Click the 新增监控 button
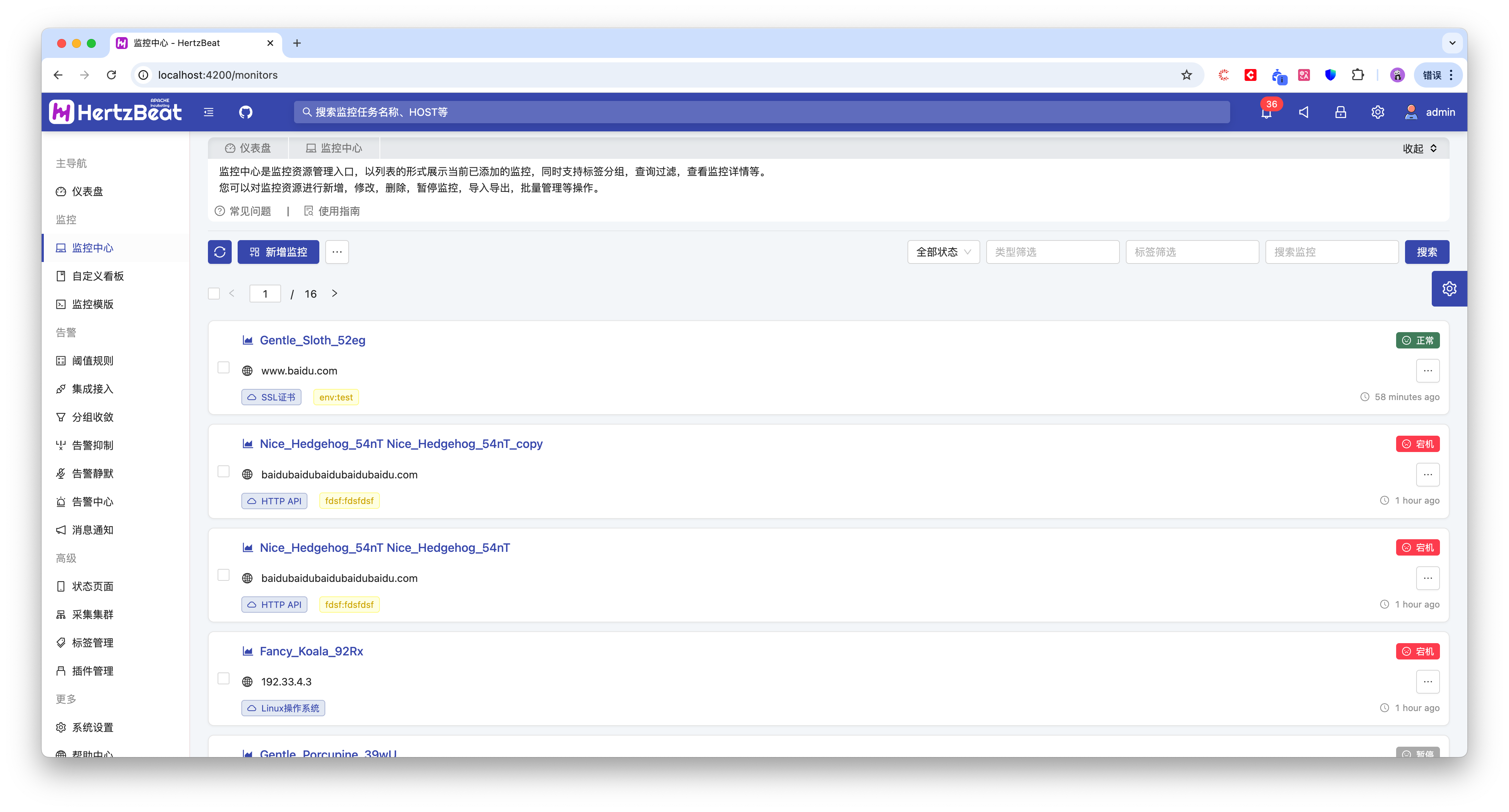The width and height of the screenshot is (1509, 812). pos(278,252)
